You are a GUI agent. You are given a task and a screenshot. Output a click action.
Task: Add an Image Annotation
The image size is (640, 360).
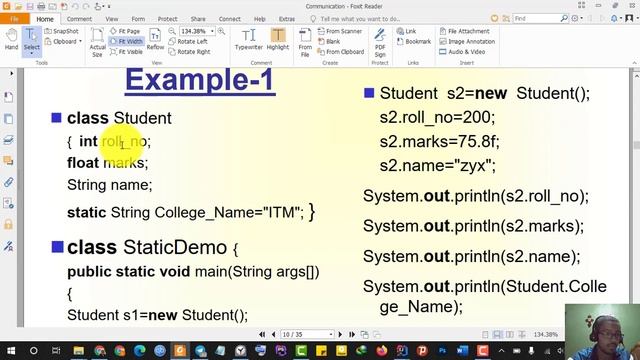[467, 41]
